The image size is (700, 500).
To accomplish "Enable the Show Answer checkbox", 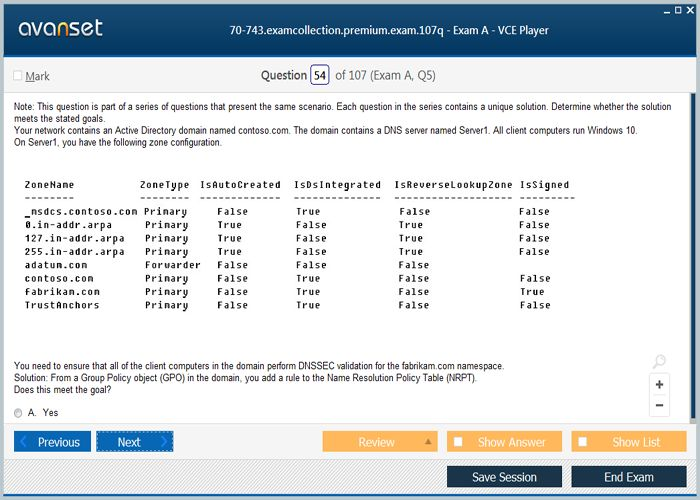I will pos(458,442).
